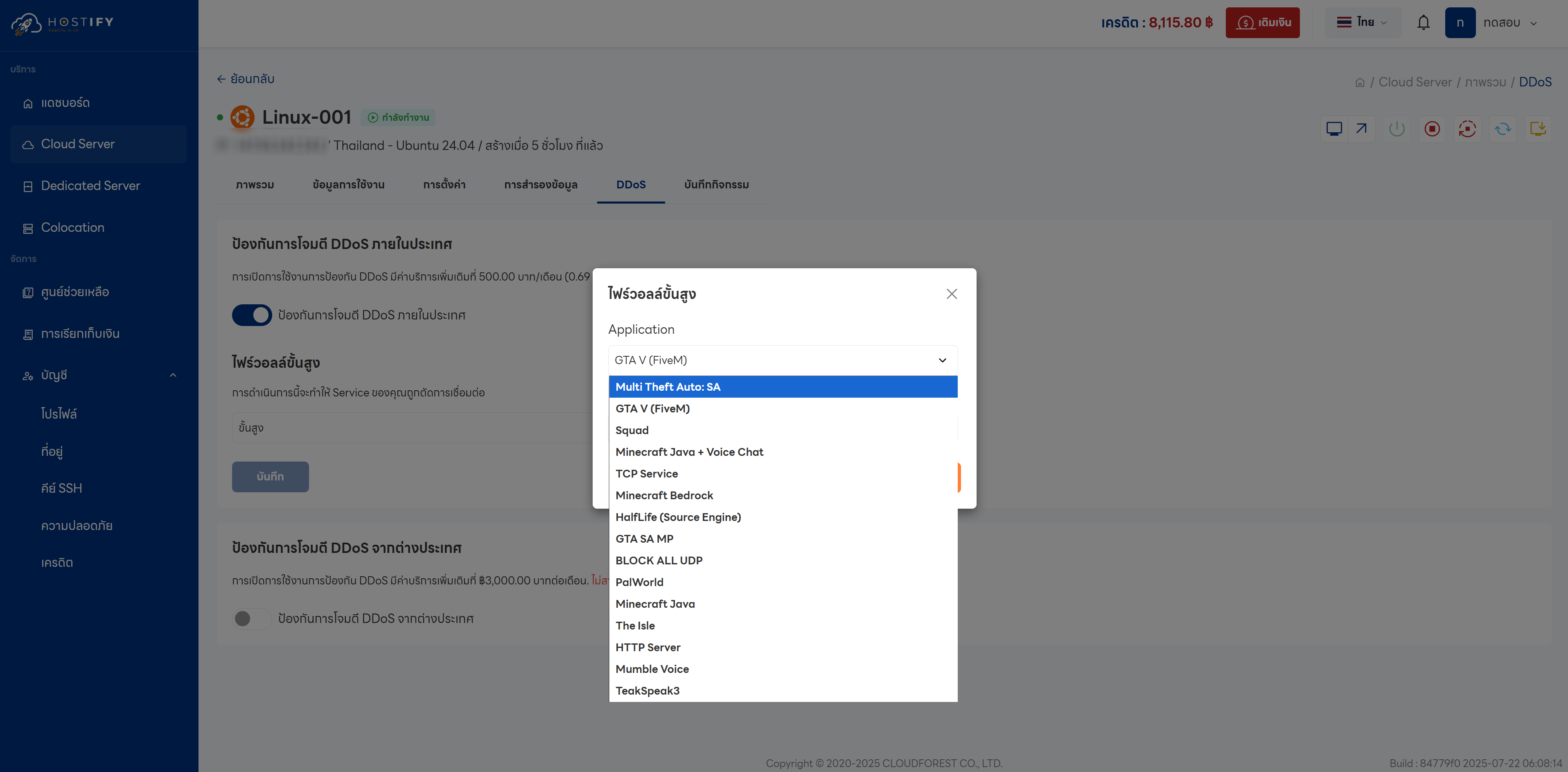
Task: Disable domestic DDoS protection toggle
Action: [251, 315]
